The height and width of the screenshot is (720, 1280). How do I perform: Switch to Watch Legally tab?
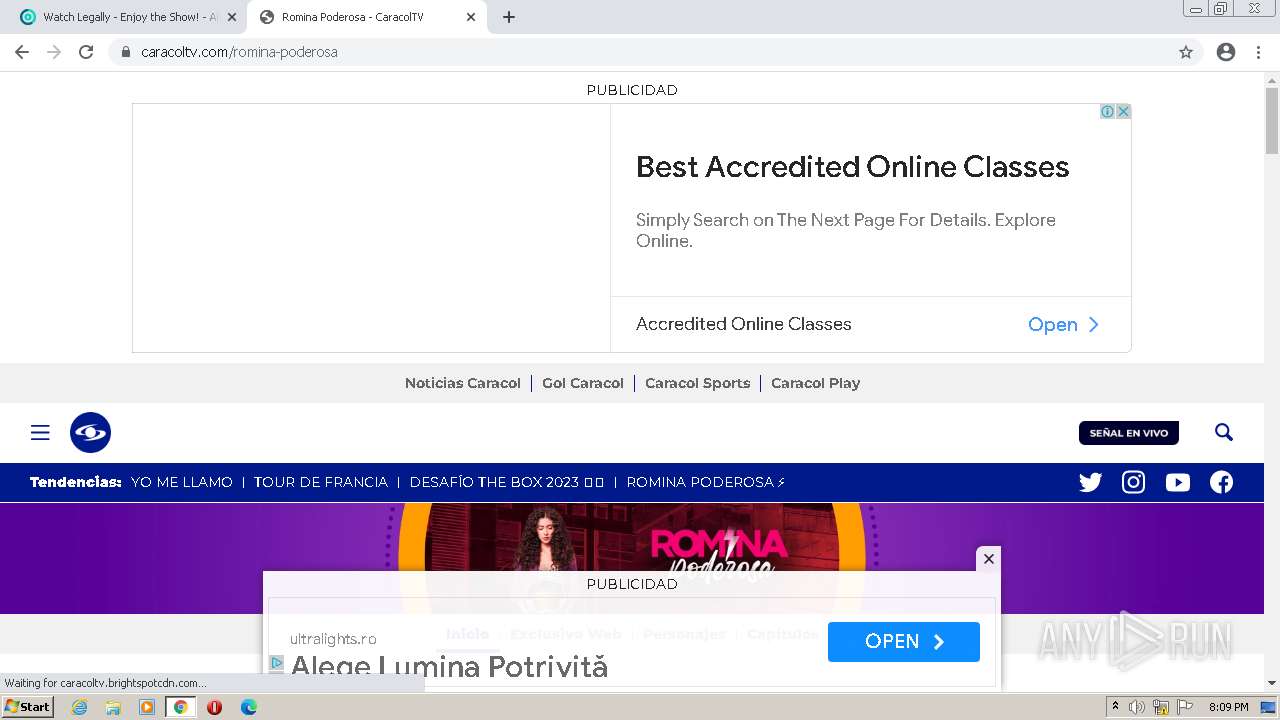coord(128,17)
